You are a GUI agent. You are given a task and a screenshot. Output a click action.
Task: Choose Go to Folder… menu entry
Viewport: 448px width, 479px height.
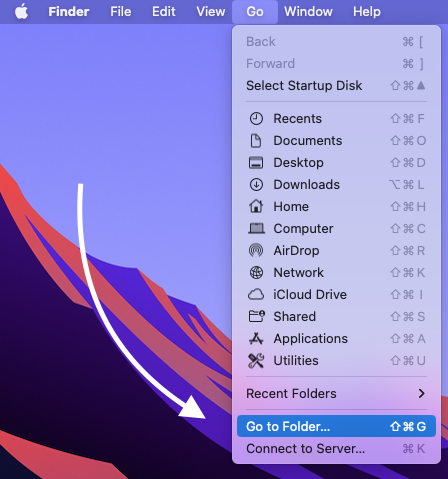336,426
